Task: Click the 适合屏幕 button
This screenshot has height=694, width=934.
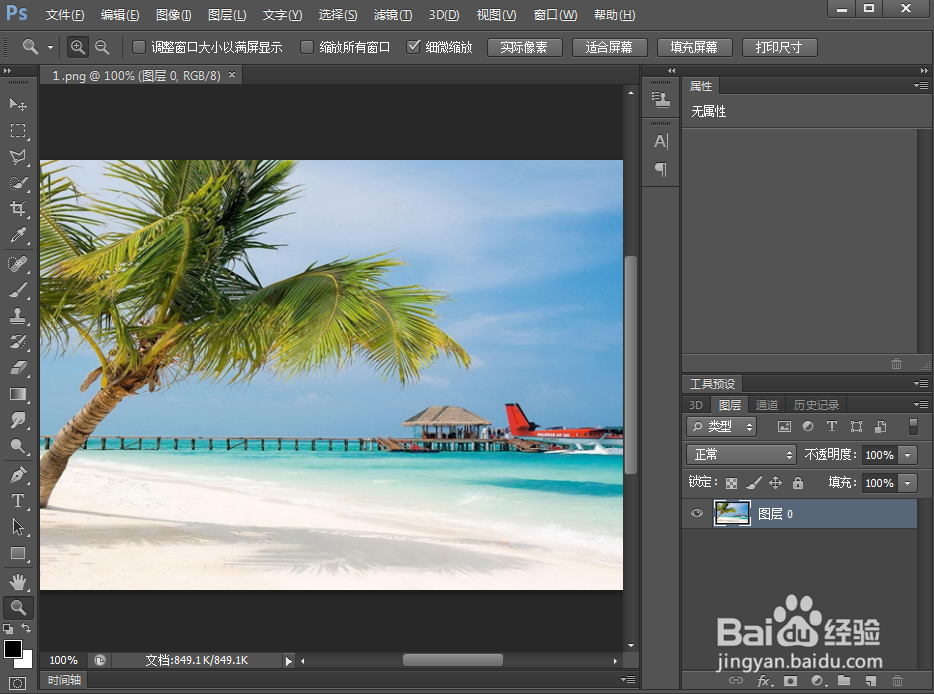Action: [609, 48]
